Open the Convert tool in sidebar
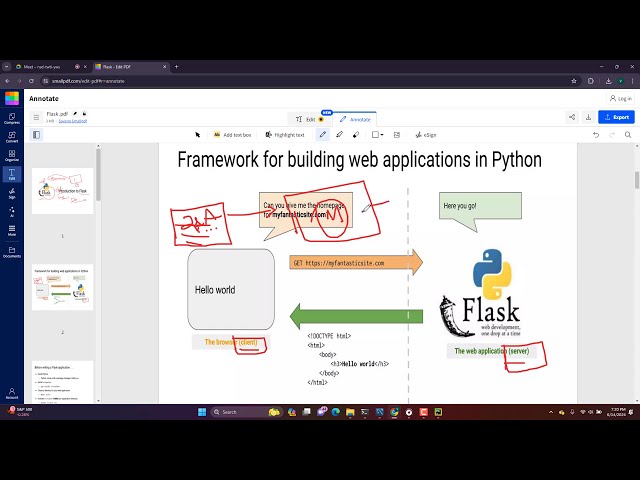This screenshot has width=640, height=480. click(12, 137)
